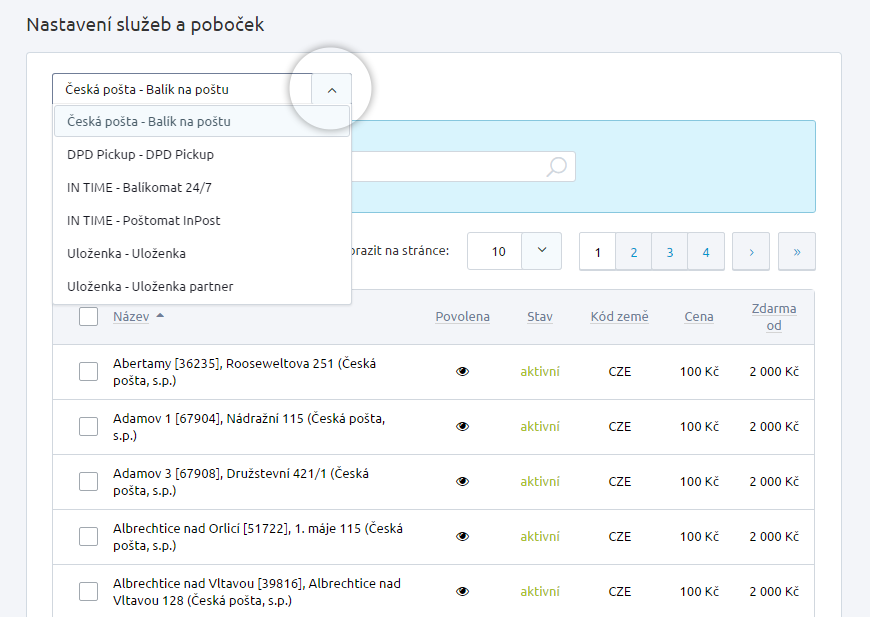Open page 1 of the list
This screenshot has width=870, height=617.
click(x=598, y=252)
